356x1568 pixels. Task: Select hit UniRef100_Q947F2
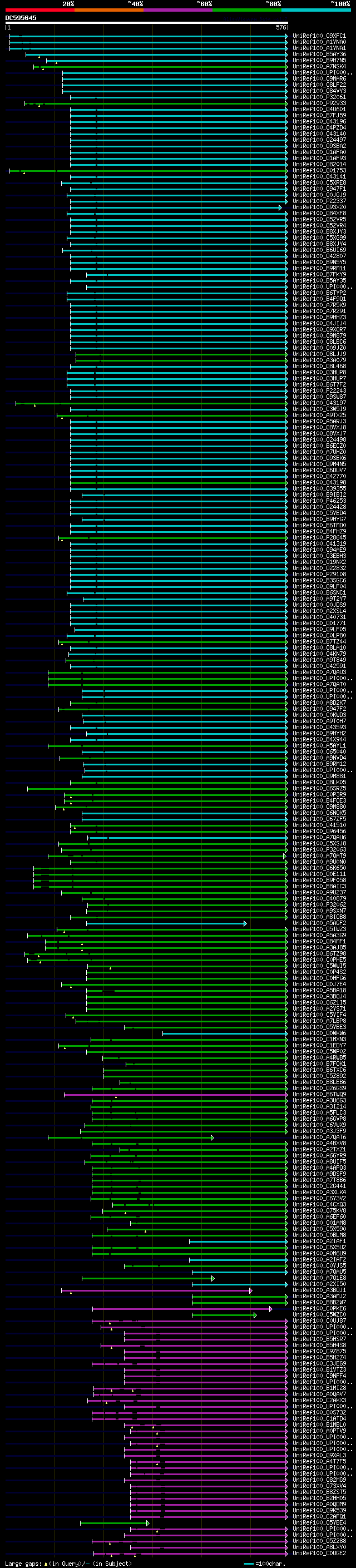(319, 709)
